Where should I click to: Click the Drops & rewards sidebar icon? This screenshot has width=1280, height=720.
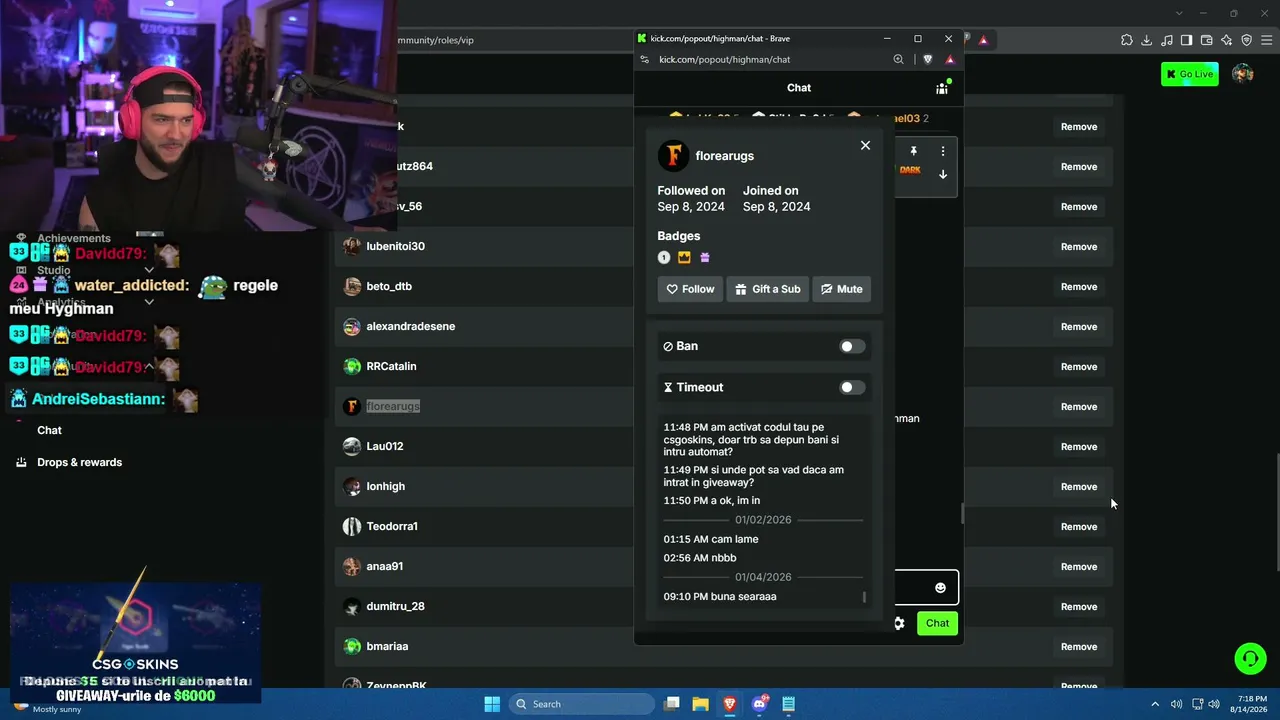coord(21,462)
